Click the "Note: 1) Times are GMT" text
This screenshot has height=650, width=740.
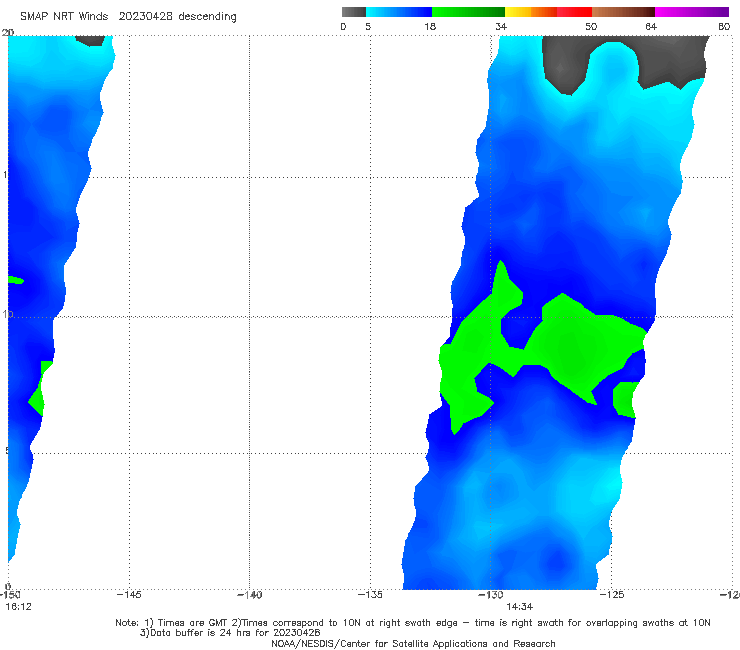173,623
